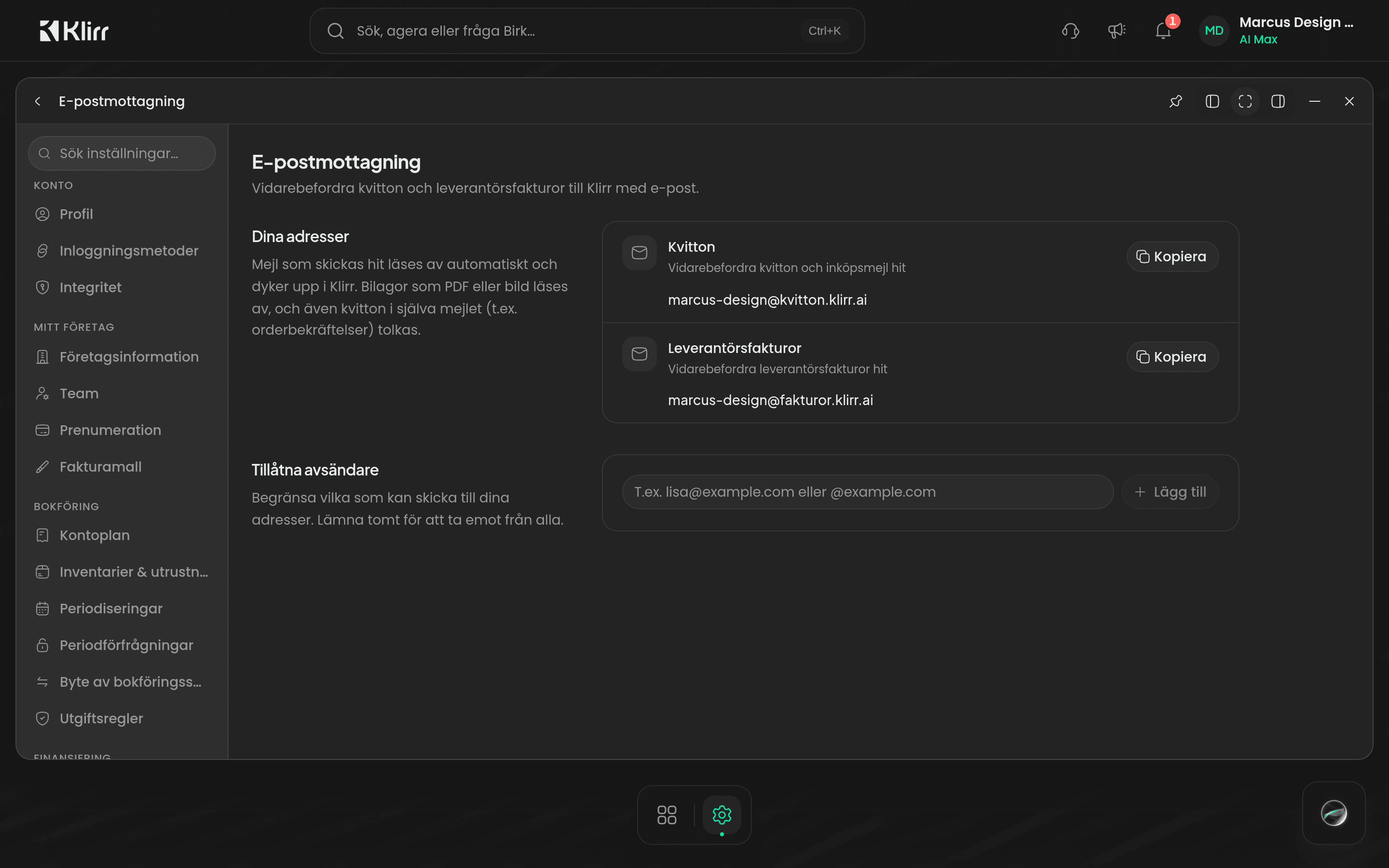
Task: Focus the allowed senders email field
Action: [867, 492]
